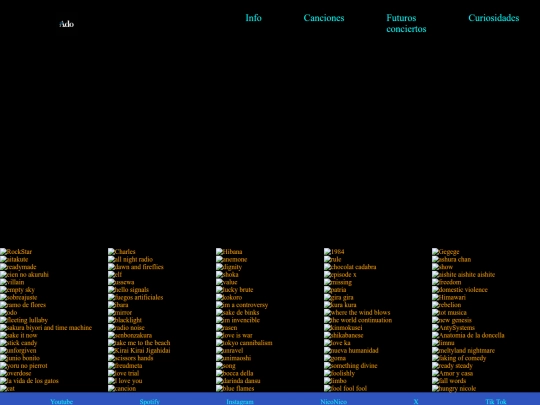Screen dimensions: 540x405
Task: Select the world continuation entry
Action: click(358, 320)
